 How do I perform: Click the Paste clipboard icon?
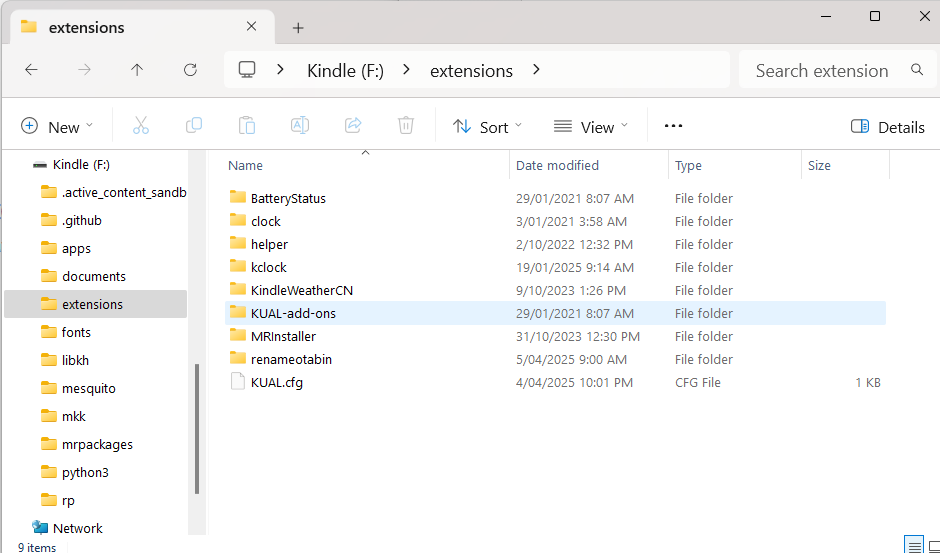(247, 126)
